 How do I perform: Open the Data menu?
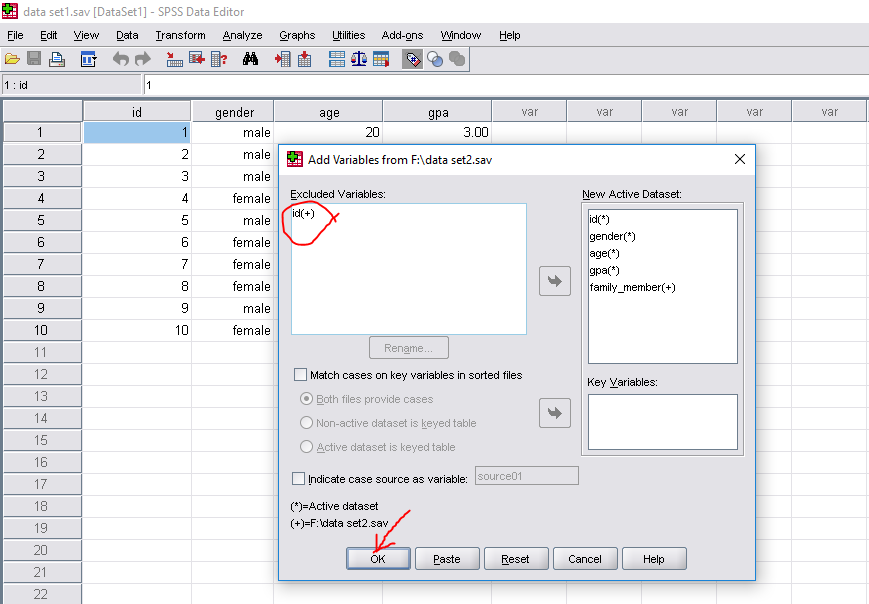[127, 35]
